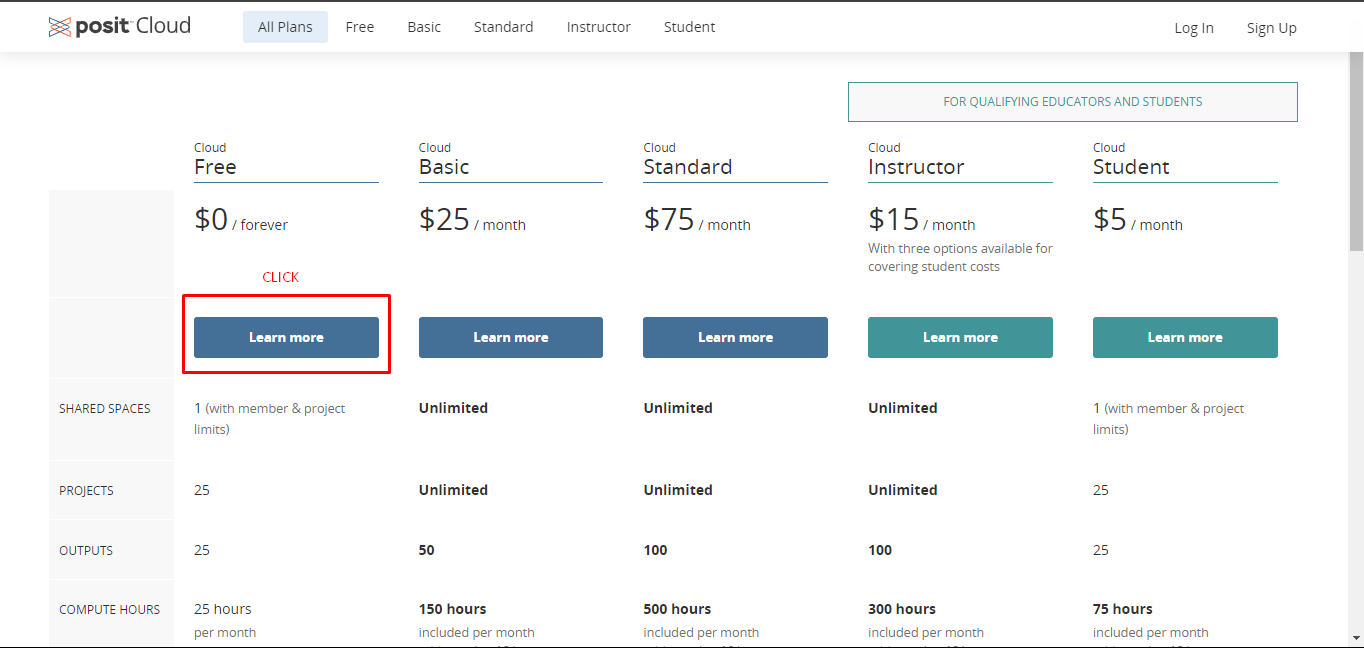Click the $5 / month price

pos(1138,220)
